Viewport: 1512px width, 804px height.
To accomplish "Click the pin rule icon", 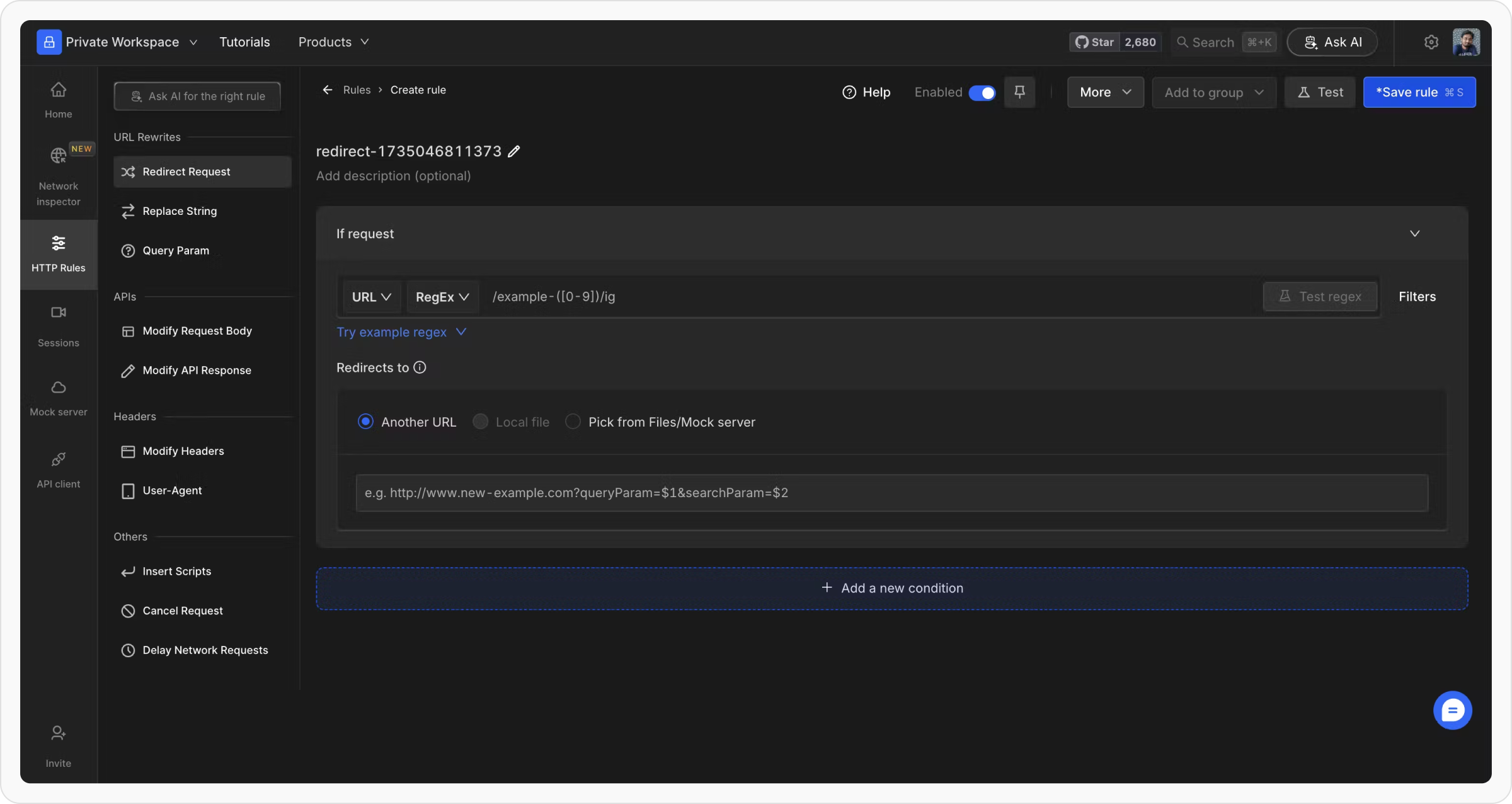I will click(1019, 92).
